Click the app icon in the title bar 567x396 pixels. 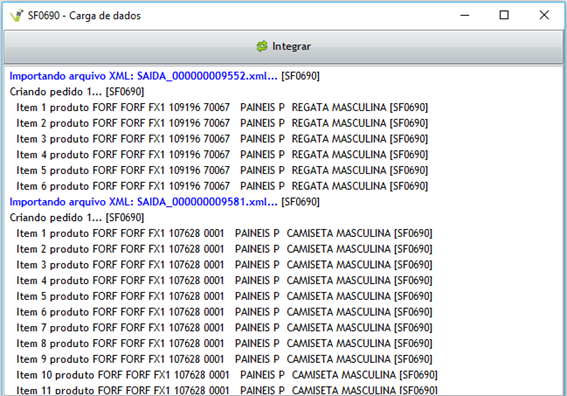[17, 16]
